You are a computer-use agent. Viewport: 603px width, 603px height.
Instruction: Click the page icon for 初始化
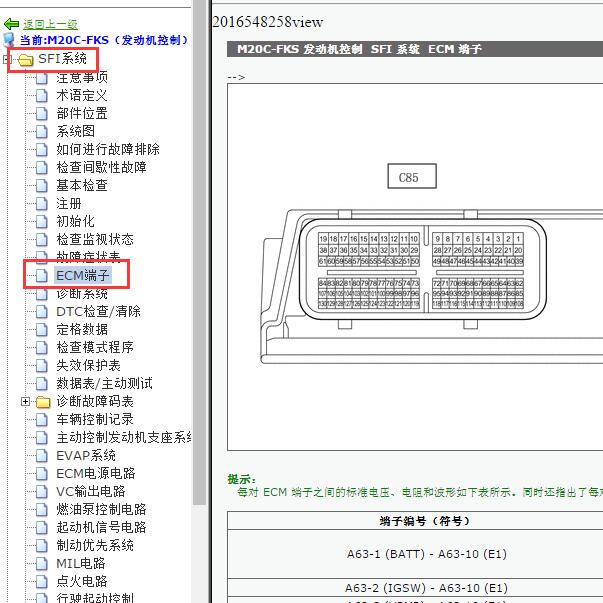pos(42,222)
